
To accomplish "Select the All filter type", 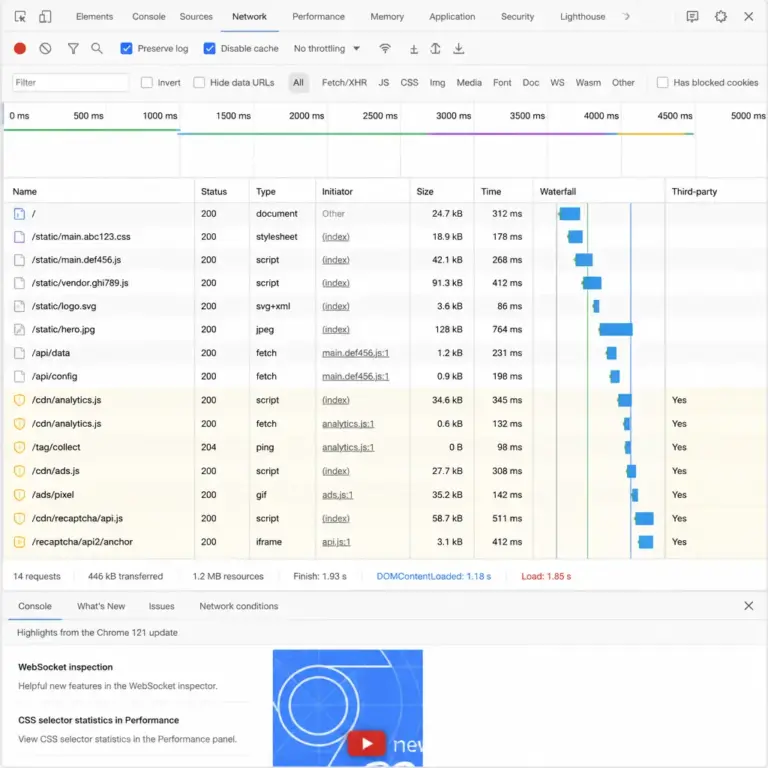I will pyautogui.click(x=298, y=82).
